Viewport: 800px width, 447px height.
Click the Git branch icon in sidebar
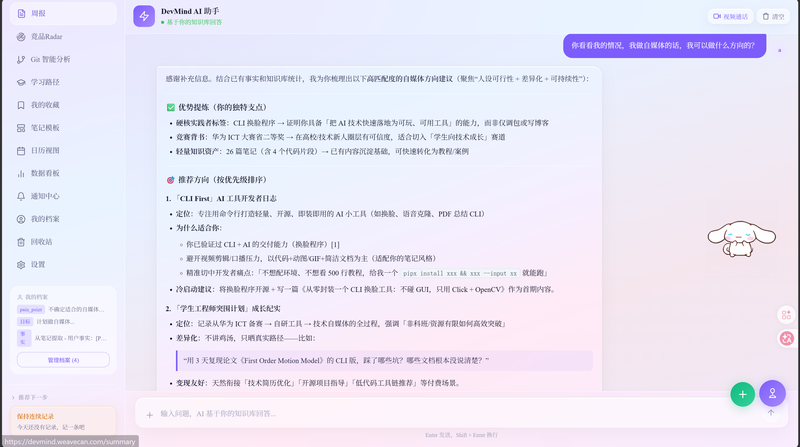(21, 59)
